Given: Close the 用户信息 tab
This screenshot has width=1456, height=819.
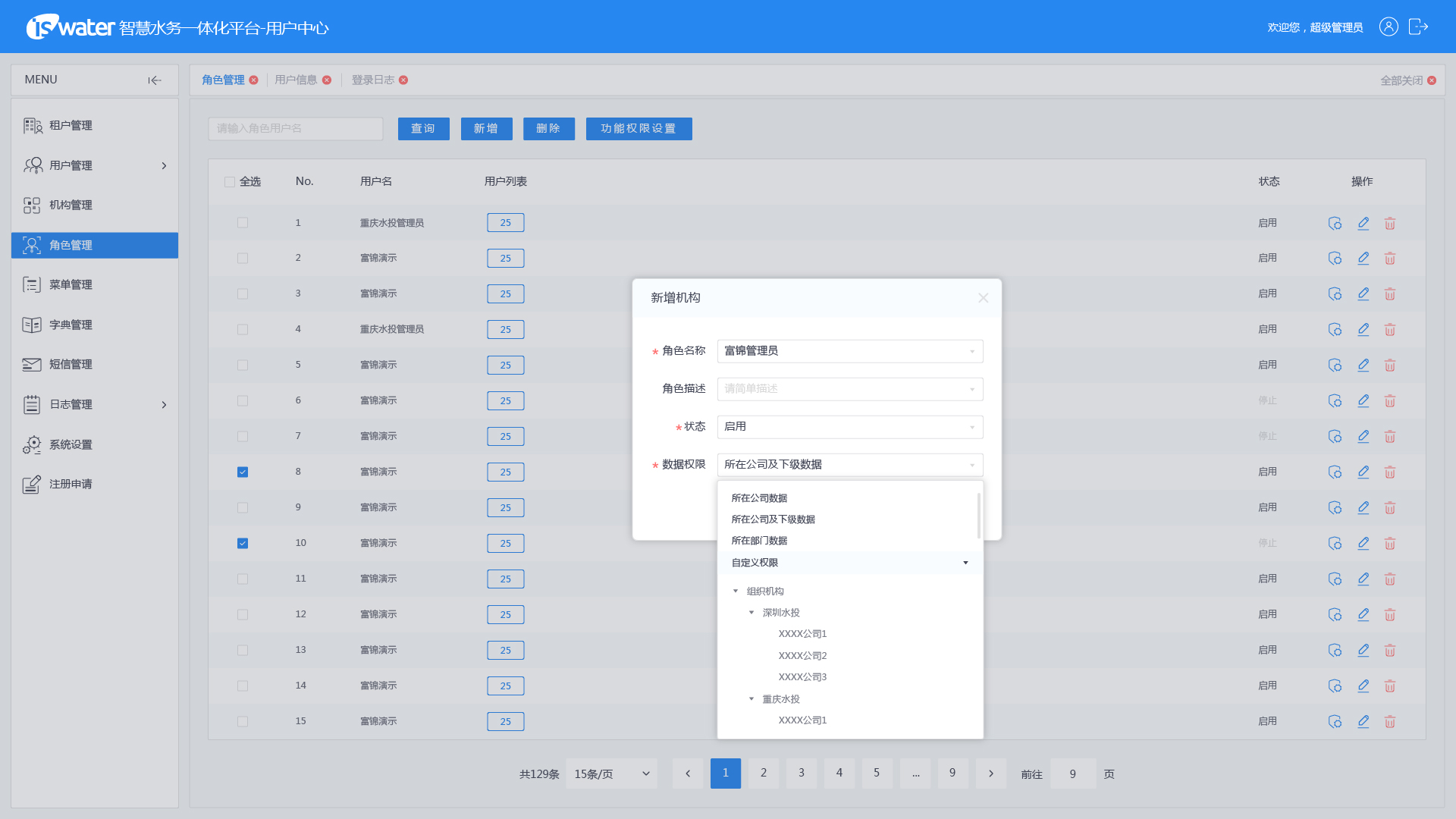Looking at the screenshot, I should [x=327, y=80].
